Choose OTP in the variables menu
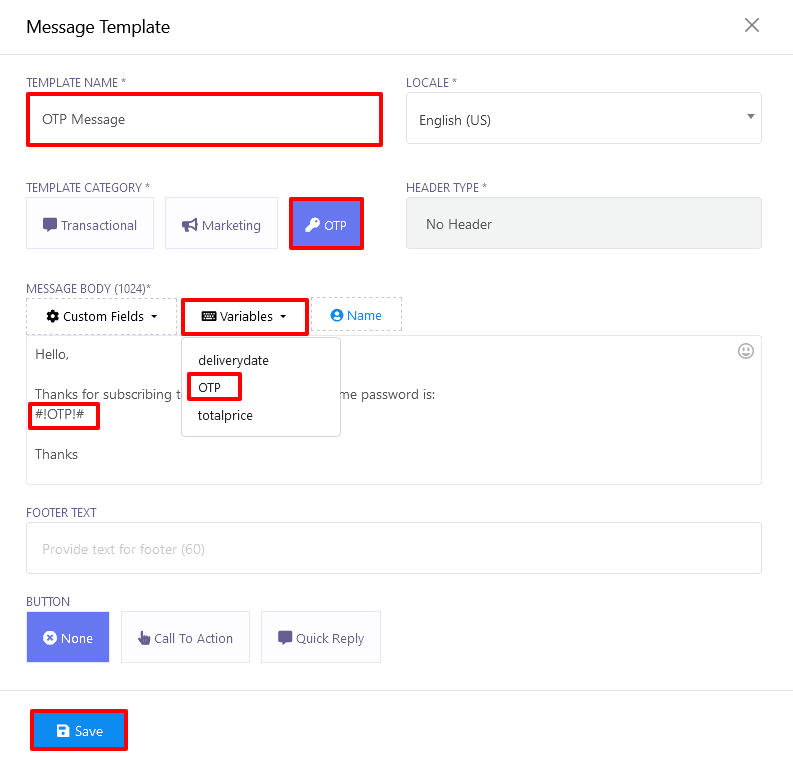The image size is (793, 765). 210,387
